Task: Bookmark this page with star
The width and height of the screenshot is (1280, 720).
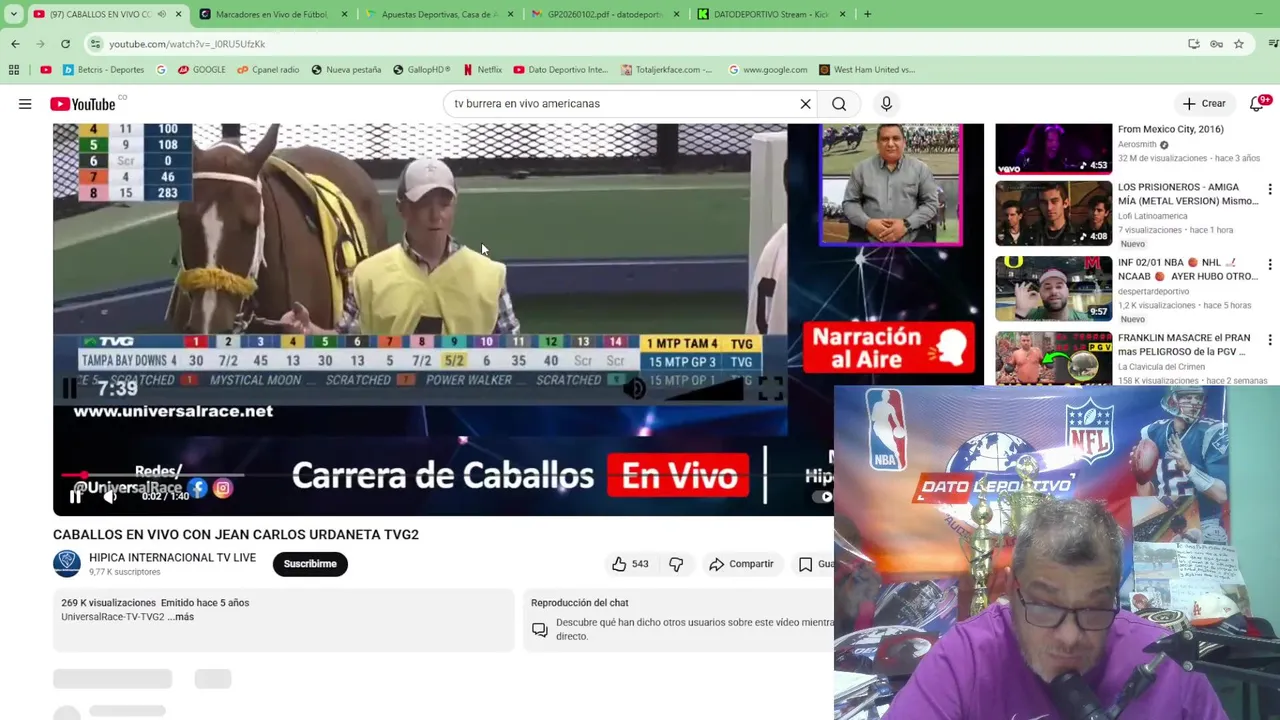Action: click(1239, 44)
